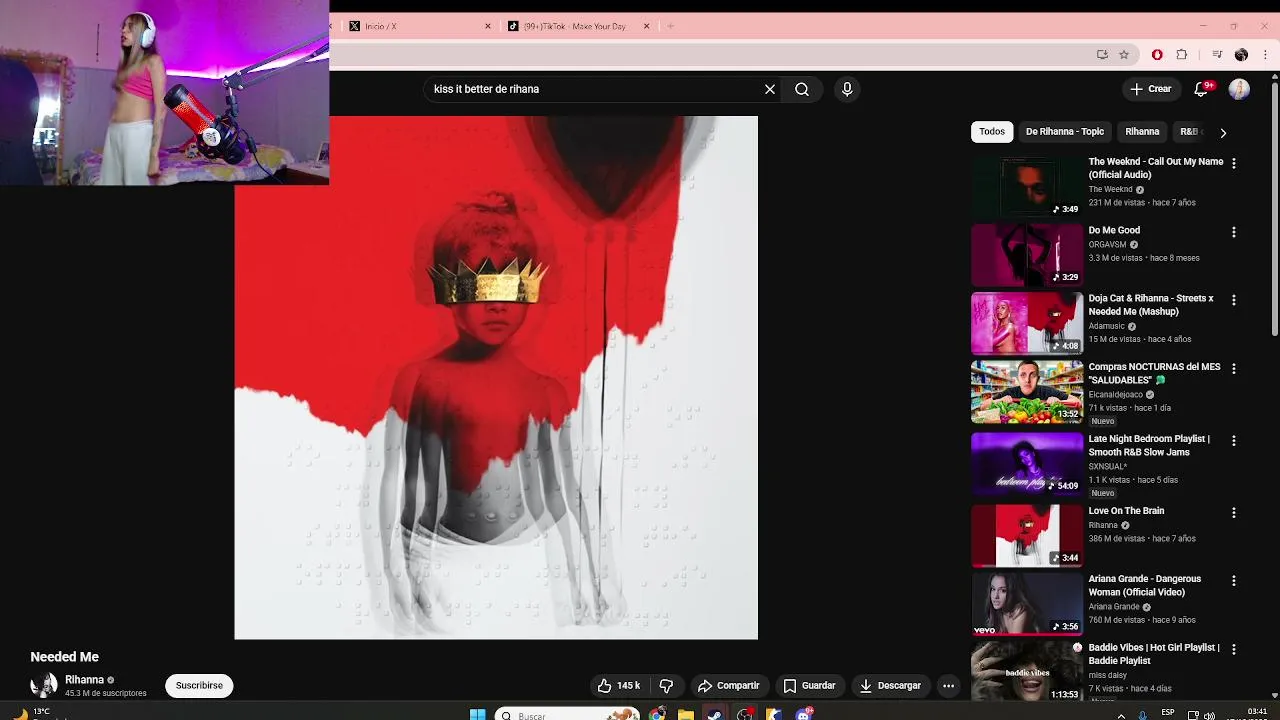Share the video via Compartir

coord(729,685)
